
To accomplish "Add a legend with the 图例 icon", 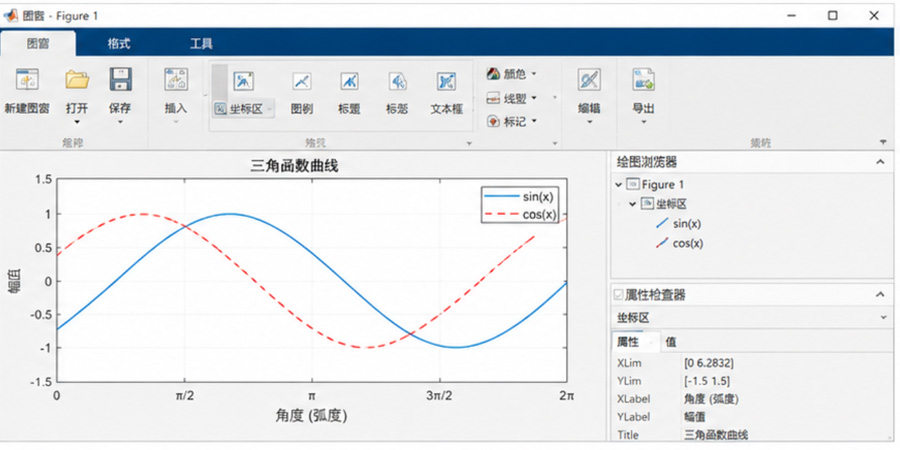I will [x=302, y=82].
